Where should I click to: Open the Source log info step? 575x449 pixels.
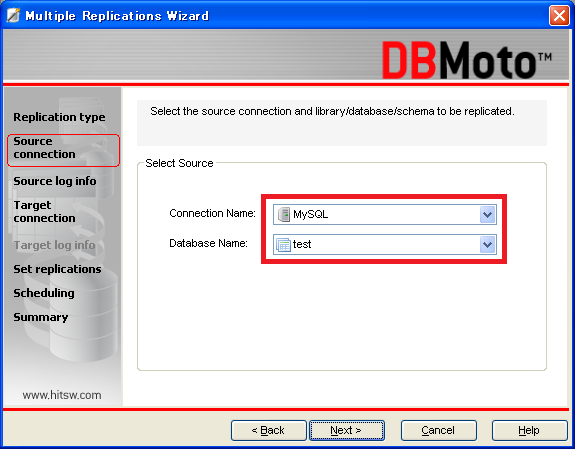click(x=55, y=181)
